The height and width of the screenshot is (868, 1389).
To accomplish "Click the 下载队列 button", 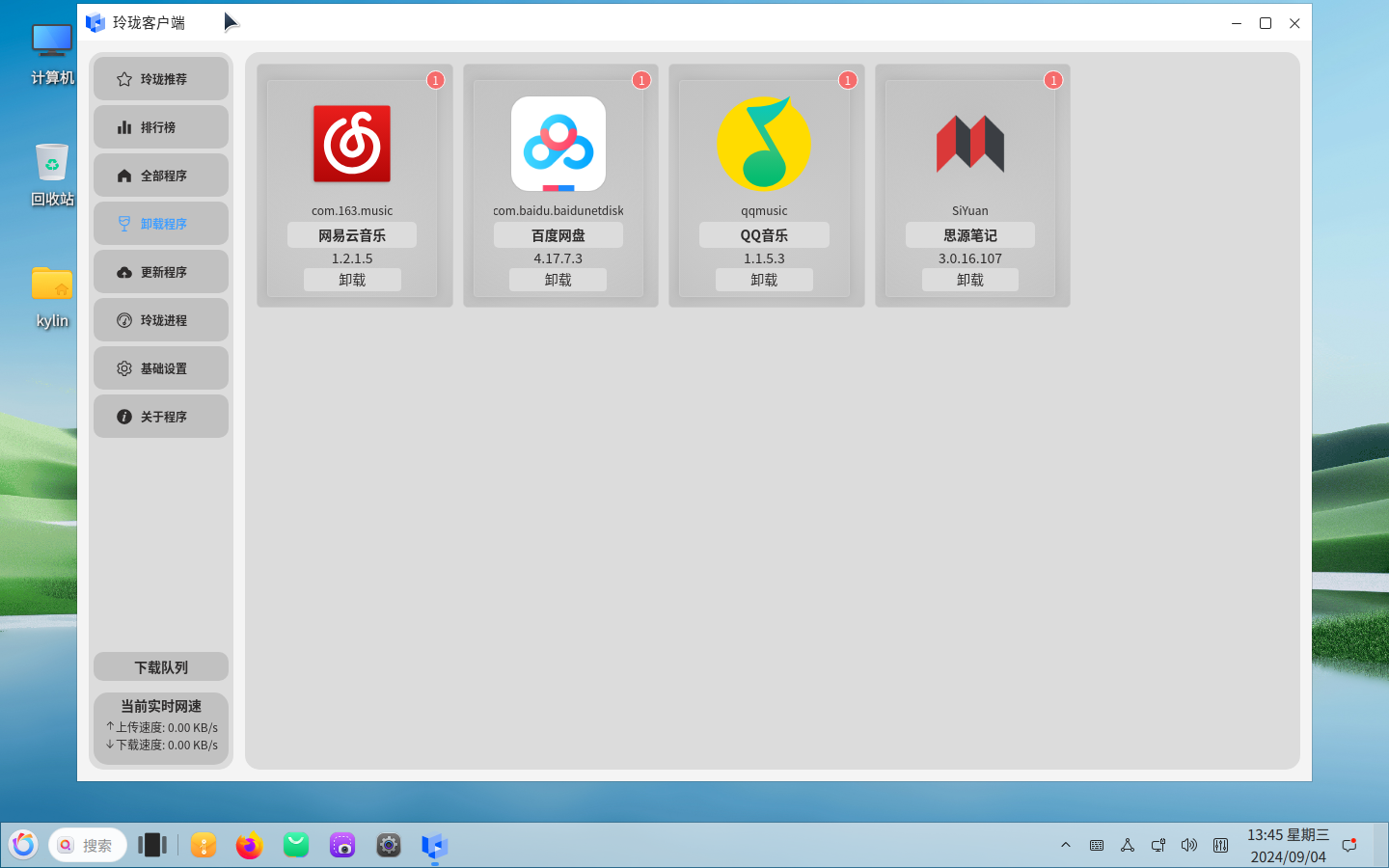I will point(161,667).
